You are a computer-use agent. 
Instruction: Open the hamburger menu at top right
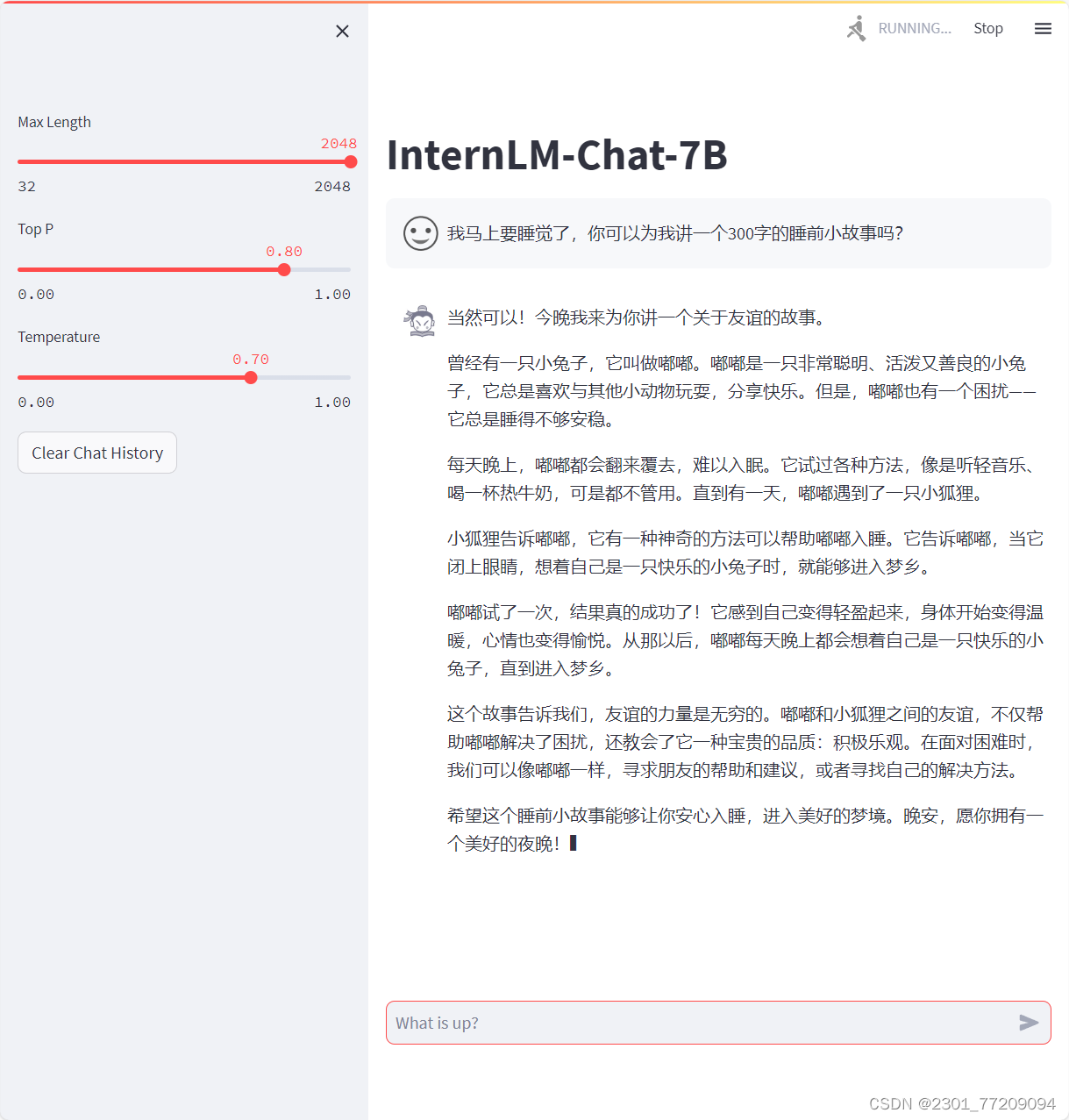pyautogui.click(x=1043, y=28)
